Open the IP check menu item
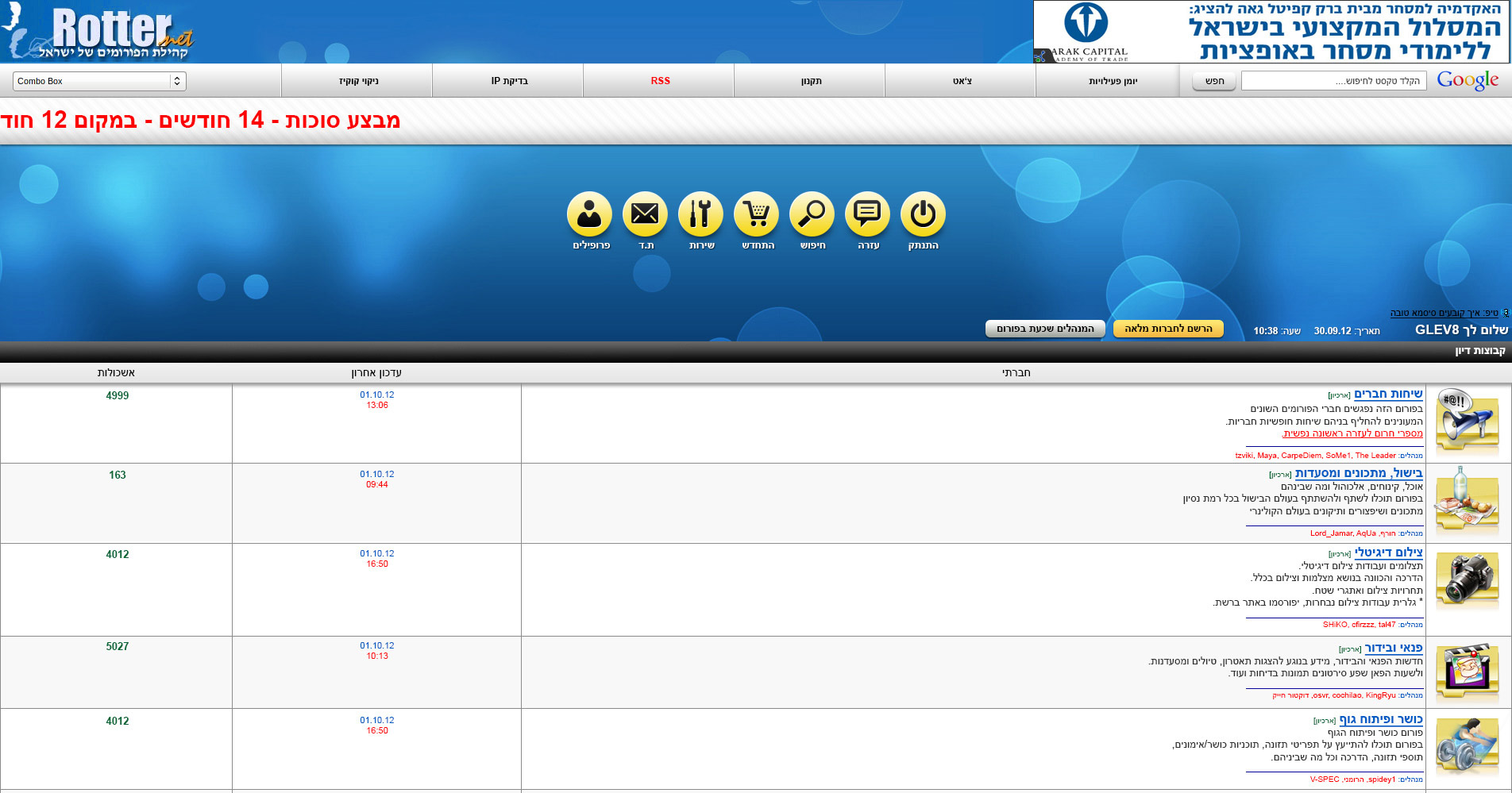This screenshot has width=1512, height=793. point(509,81)
